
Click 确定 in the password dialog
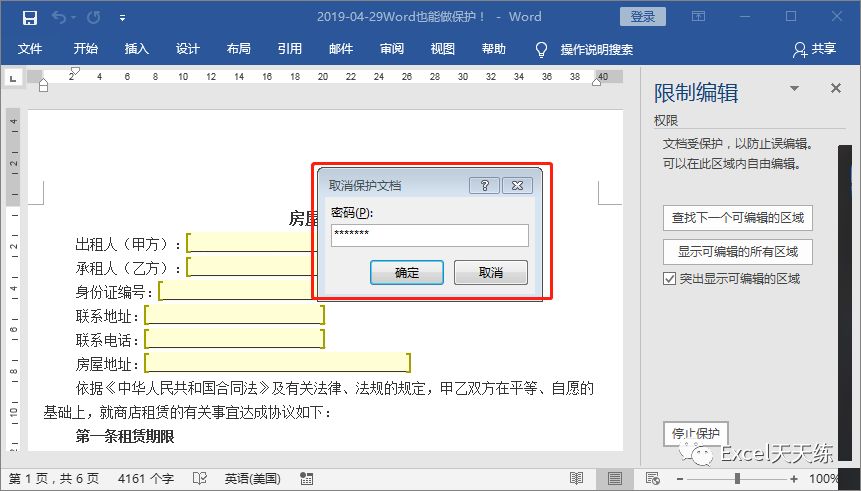click(x=407, y=272)
